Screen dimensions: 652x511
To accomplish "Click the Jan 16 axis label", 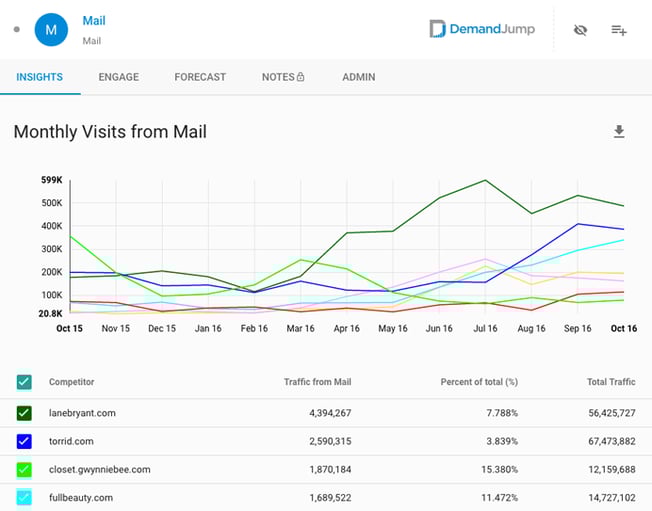I will 208,328.
